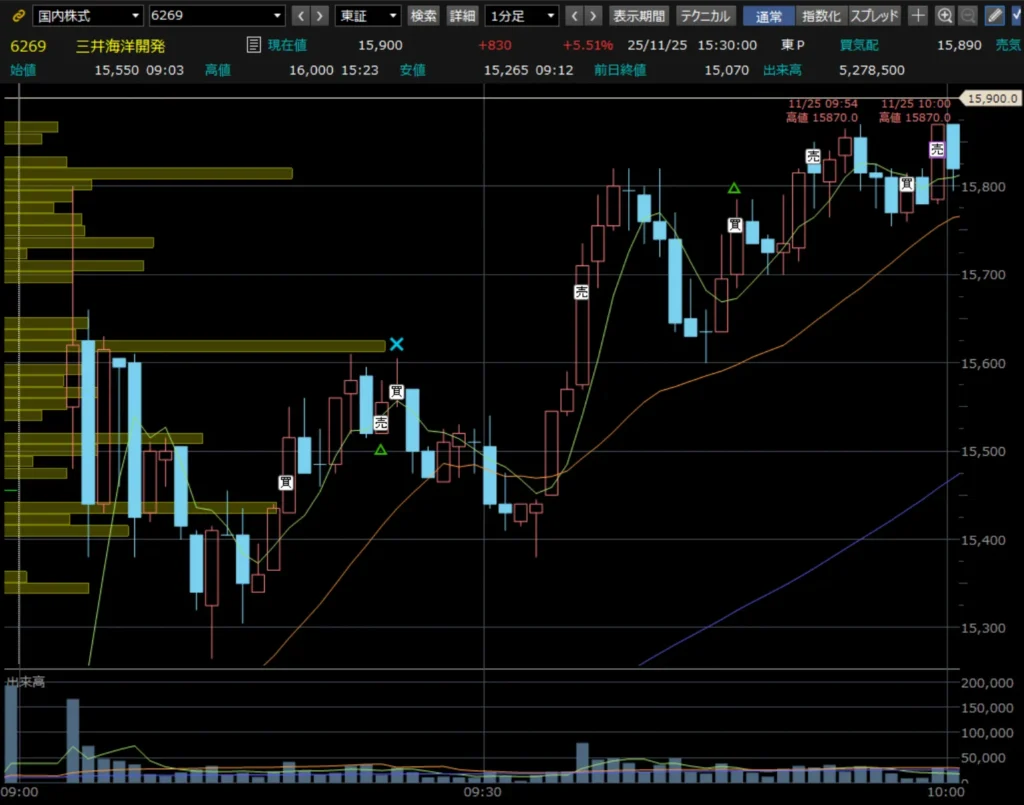Screen dimensions: 1024x805
Task: Toggle the checkbox at toolbar's right edge
Action: [1016, 16]
